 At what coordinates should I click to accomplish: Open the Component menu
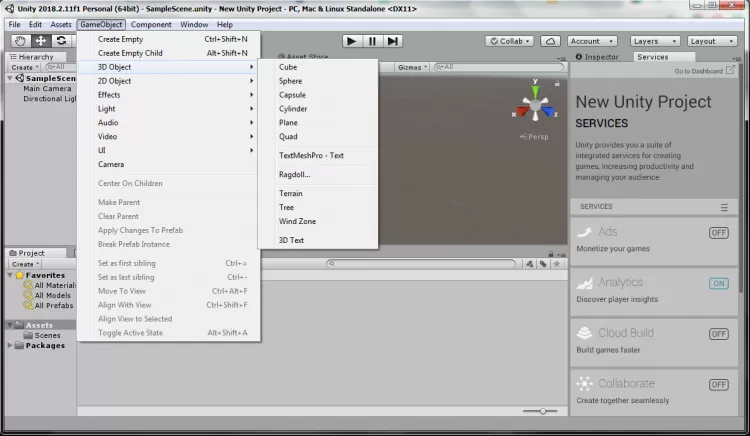151,24
